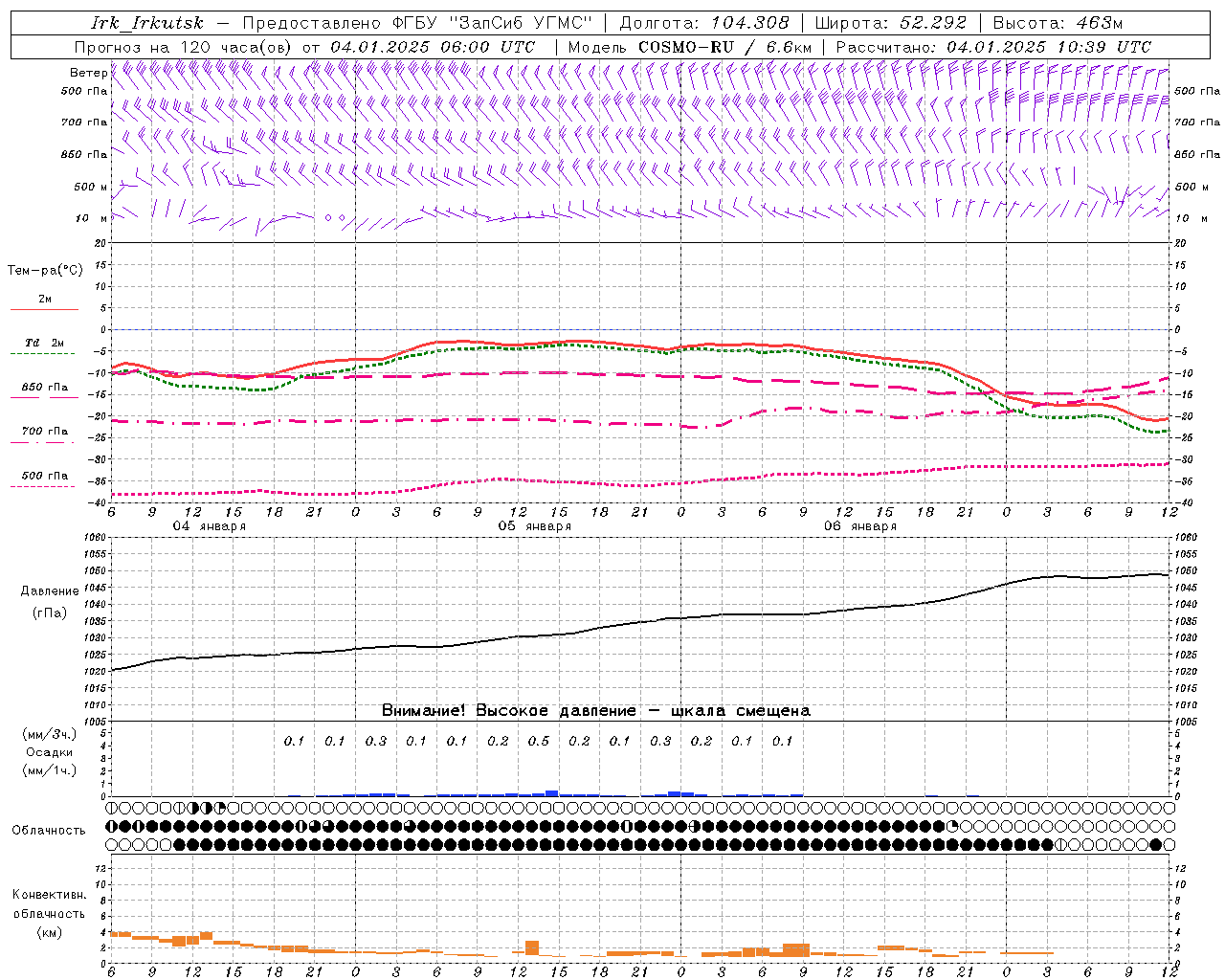Click the 850 гПа temperature legend entry
The image size is (1225, 980).
[44, 388]
